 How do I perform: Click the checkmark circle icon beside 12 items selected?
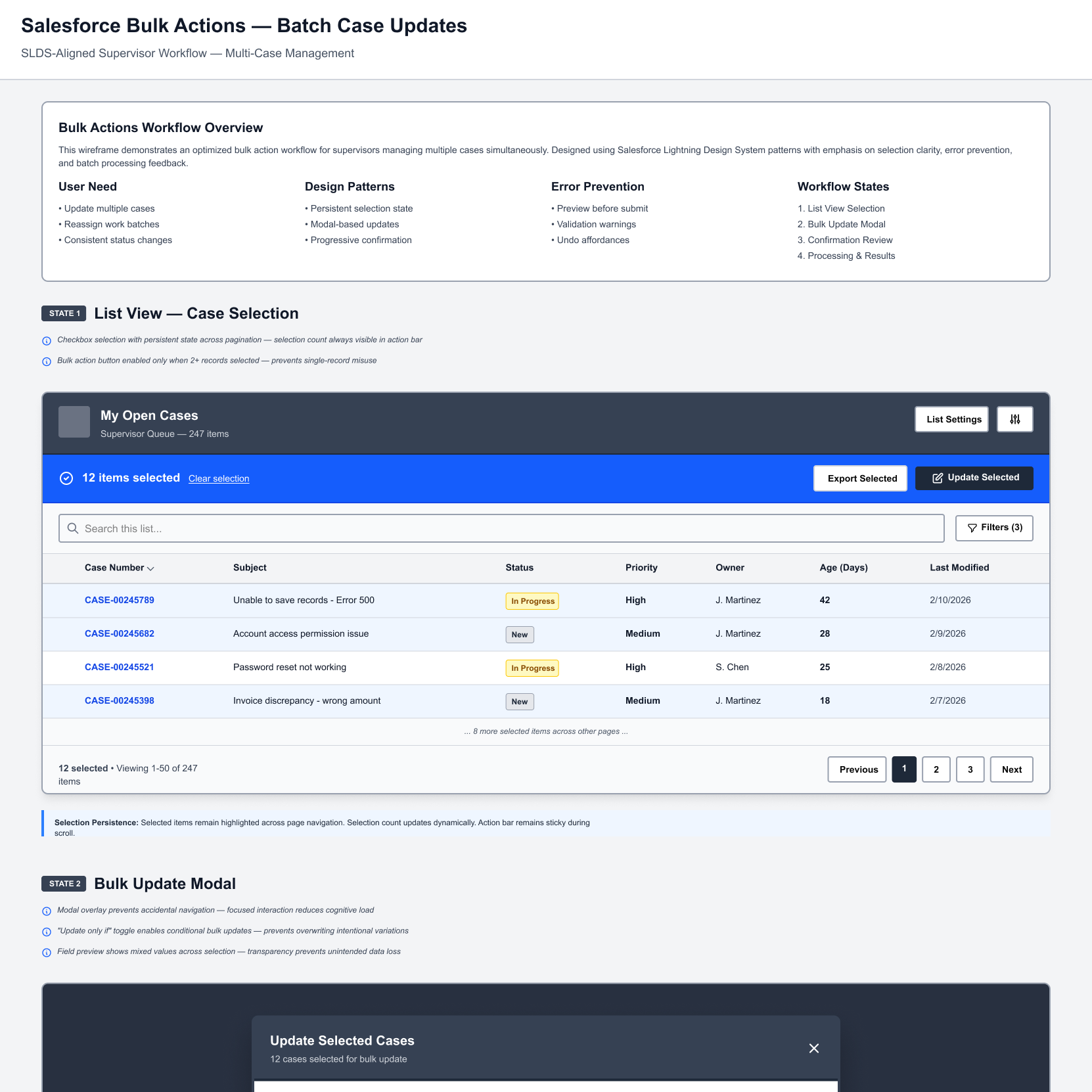coord(66,478)
